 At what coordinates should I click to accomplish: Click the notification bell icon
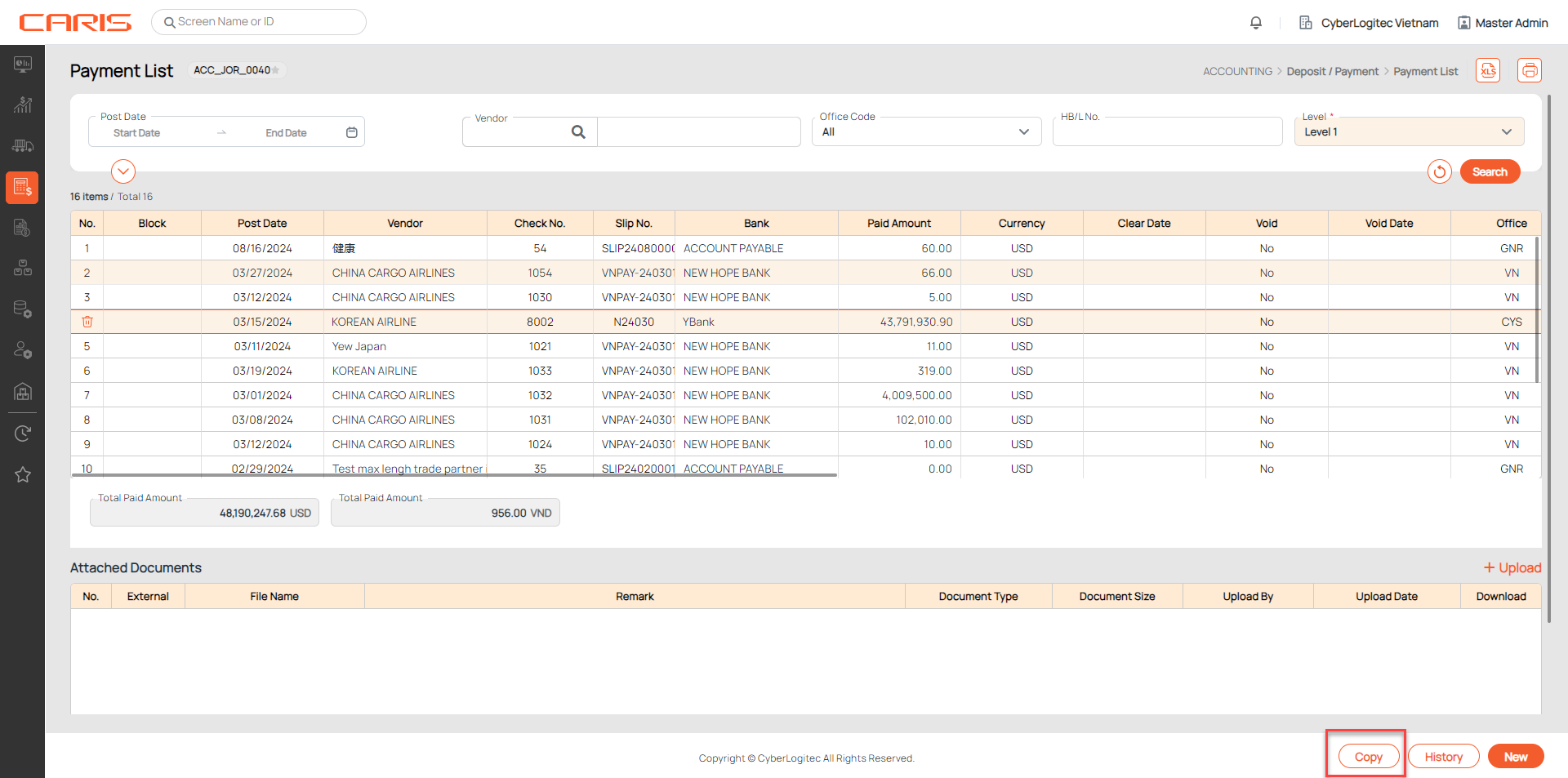1256,23
